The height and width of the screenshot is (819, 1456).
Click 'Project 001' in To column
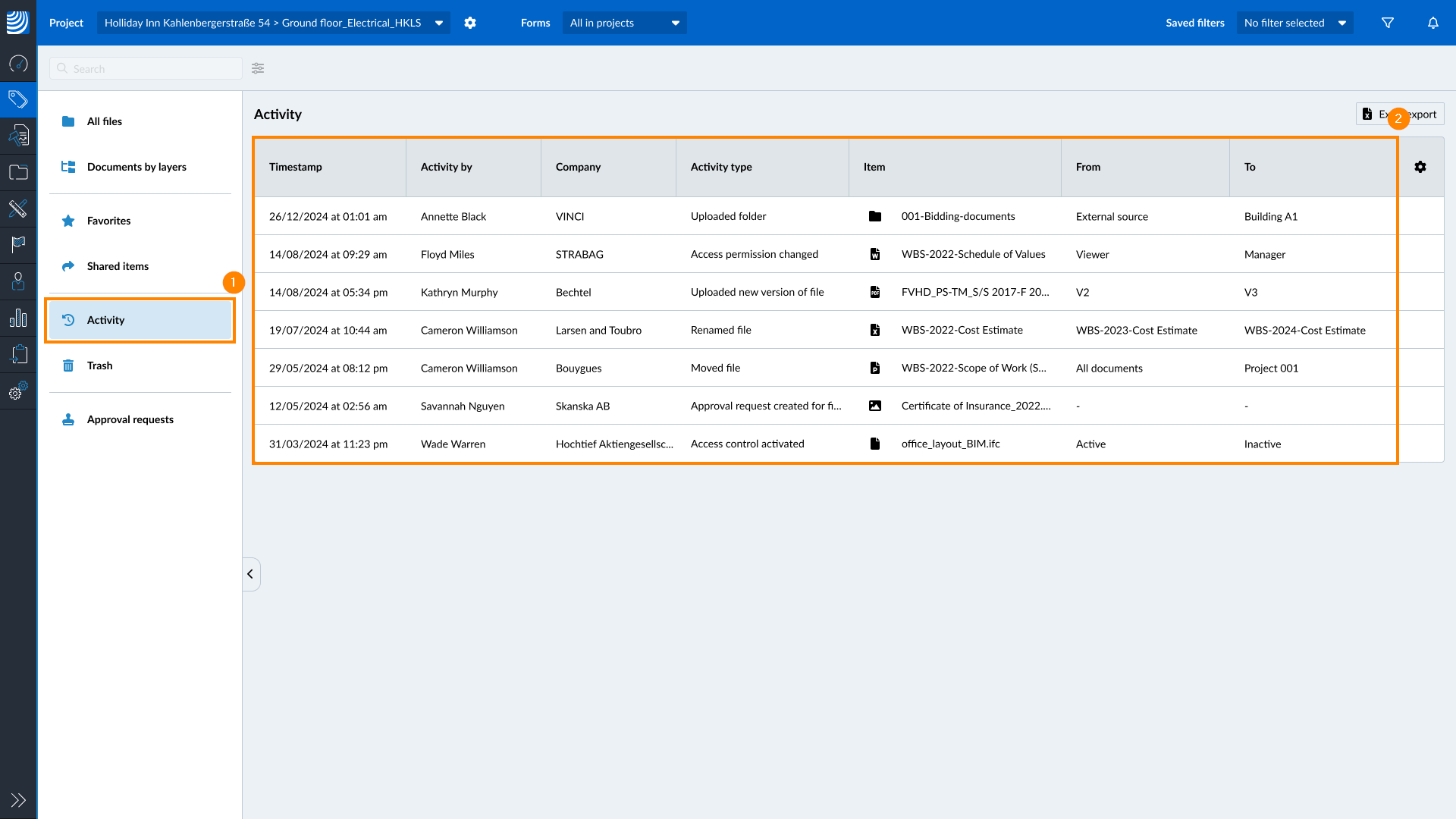point(1272,368)
